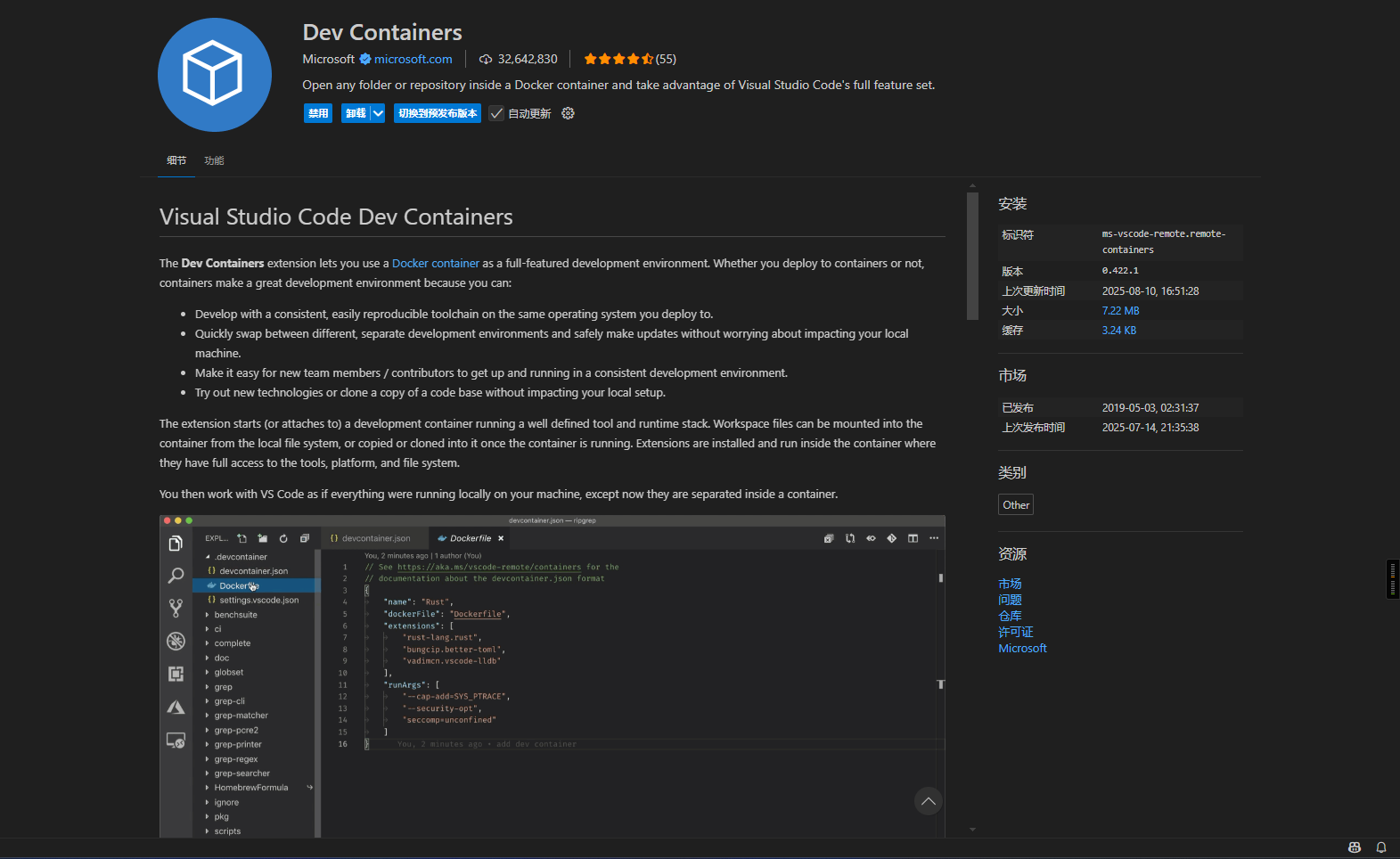
Task: Click the verified publisher badge next to Microsoft
Action: pos(365,59)
